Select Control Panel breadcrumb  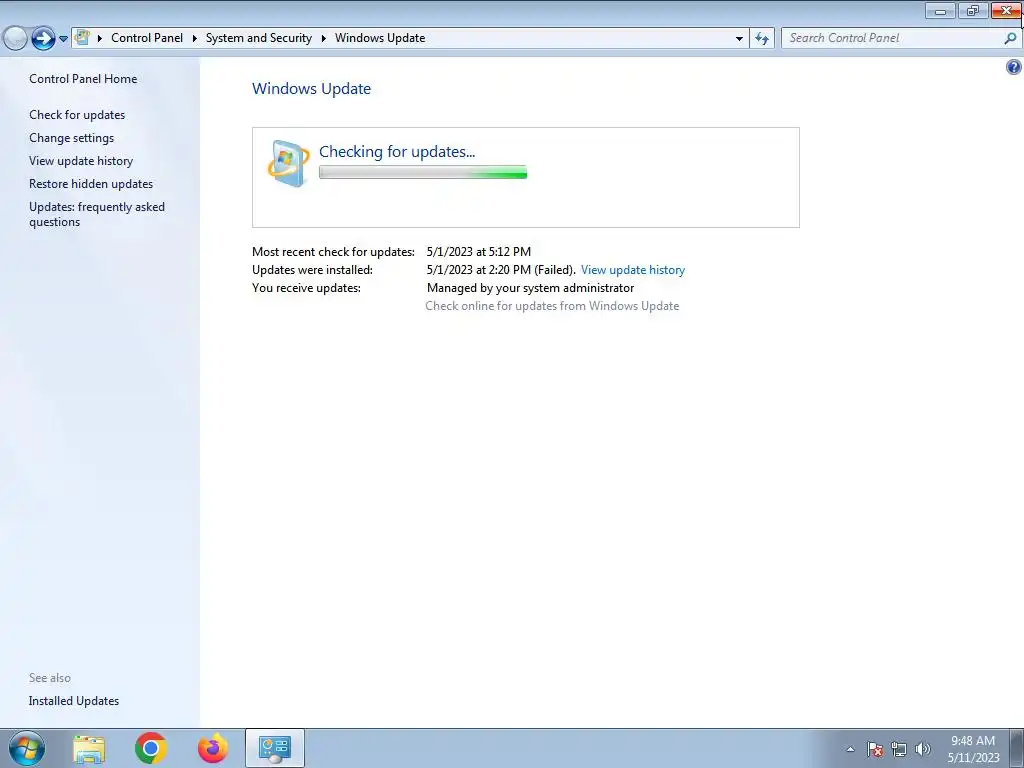147,38
